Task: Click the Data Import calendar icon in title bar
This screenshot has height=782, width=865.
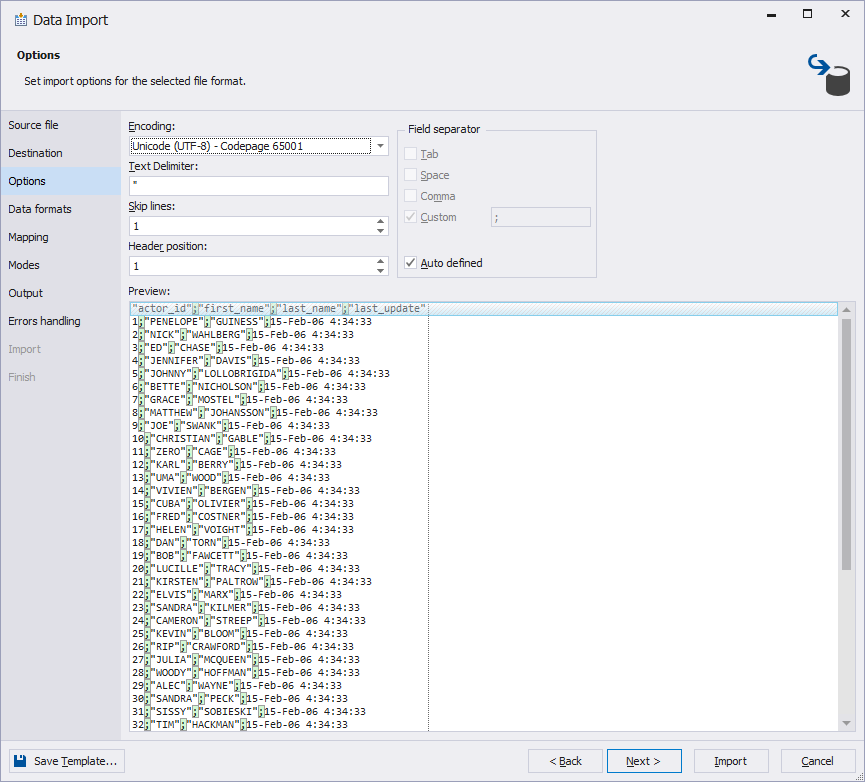Action: tap(20, 20)
